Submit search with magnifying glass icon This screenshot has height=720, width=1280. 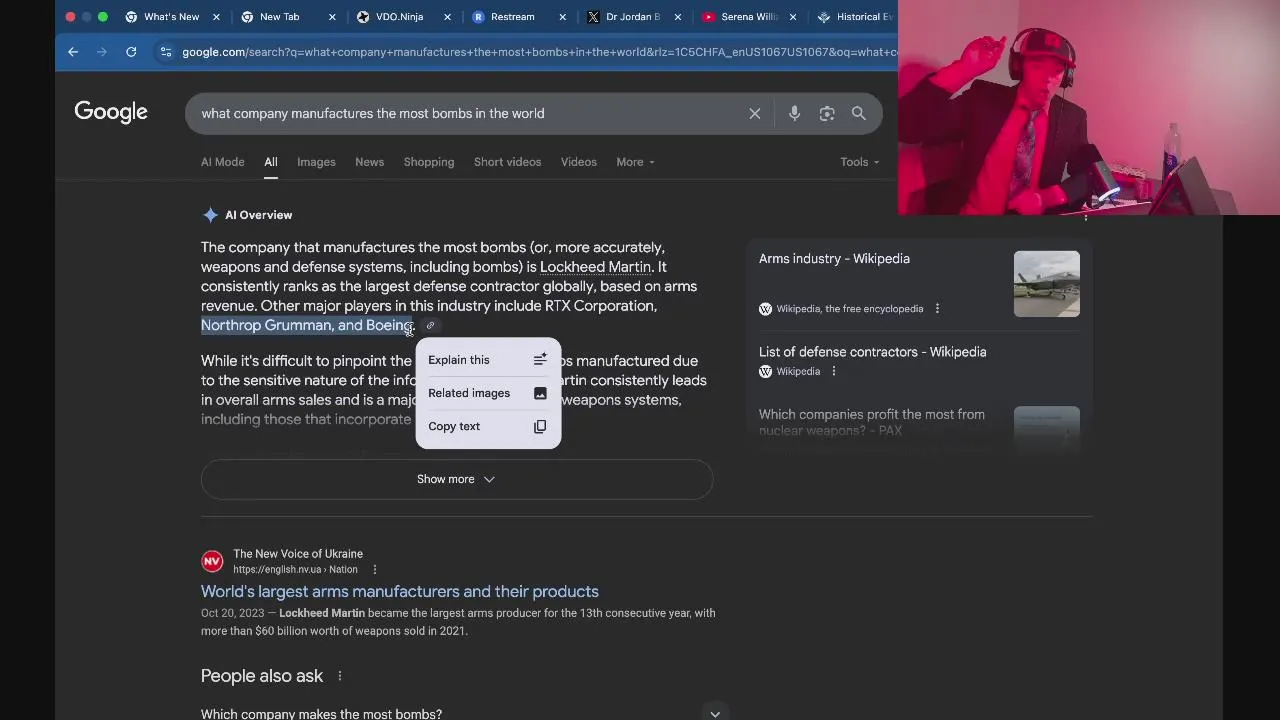point(859,114)
